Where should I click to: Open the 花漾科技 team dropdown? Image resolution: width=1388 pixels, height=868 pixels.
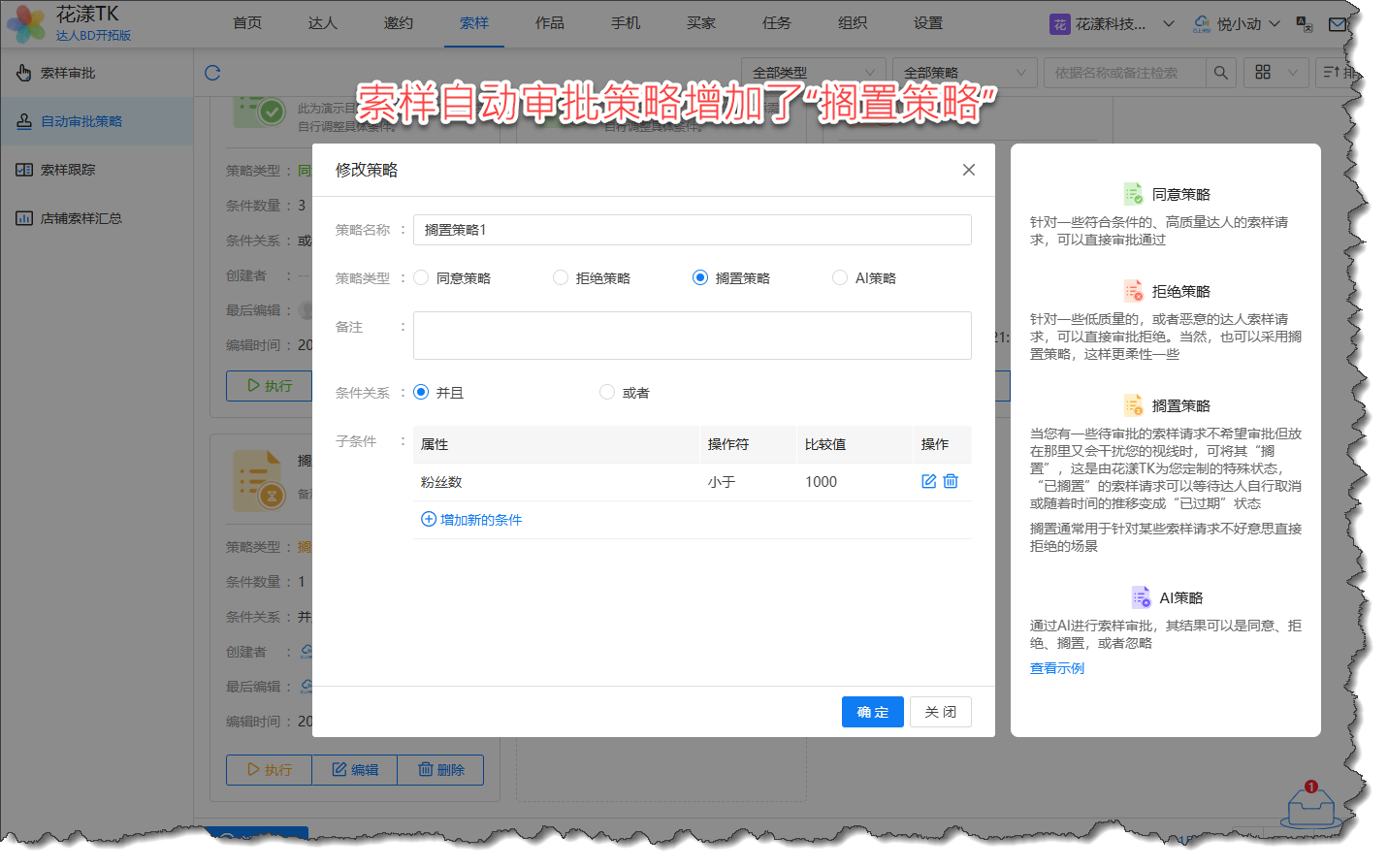(1112, 24)
